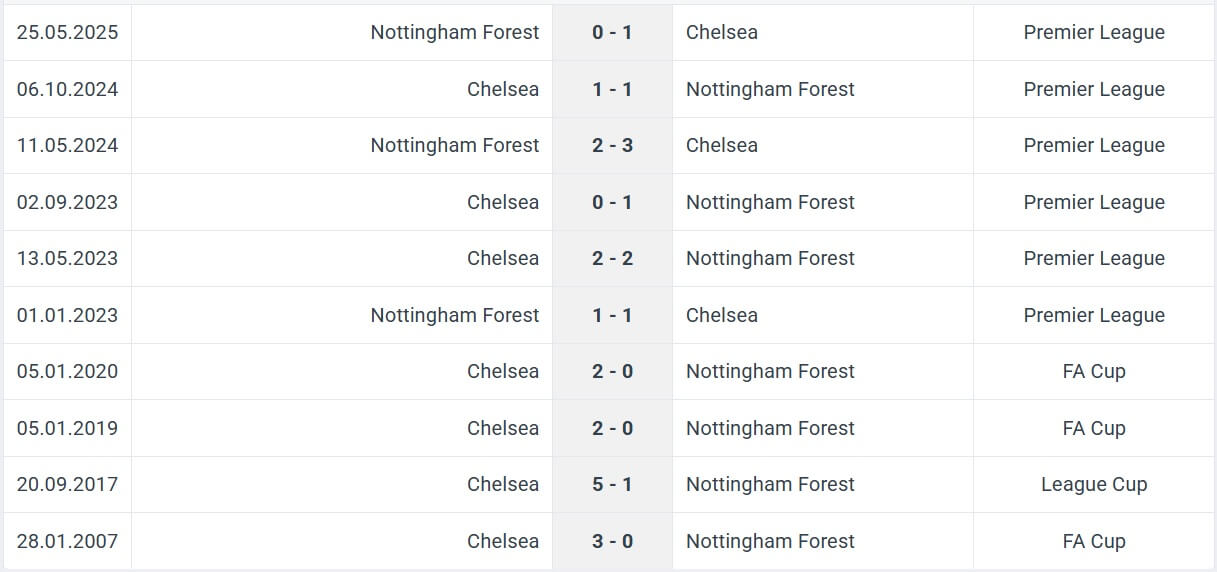
Task: Open the 2 - 2 score result
Action: click(x=612, y=258)
